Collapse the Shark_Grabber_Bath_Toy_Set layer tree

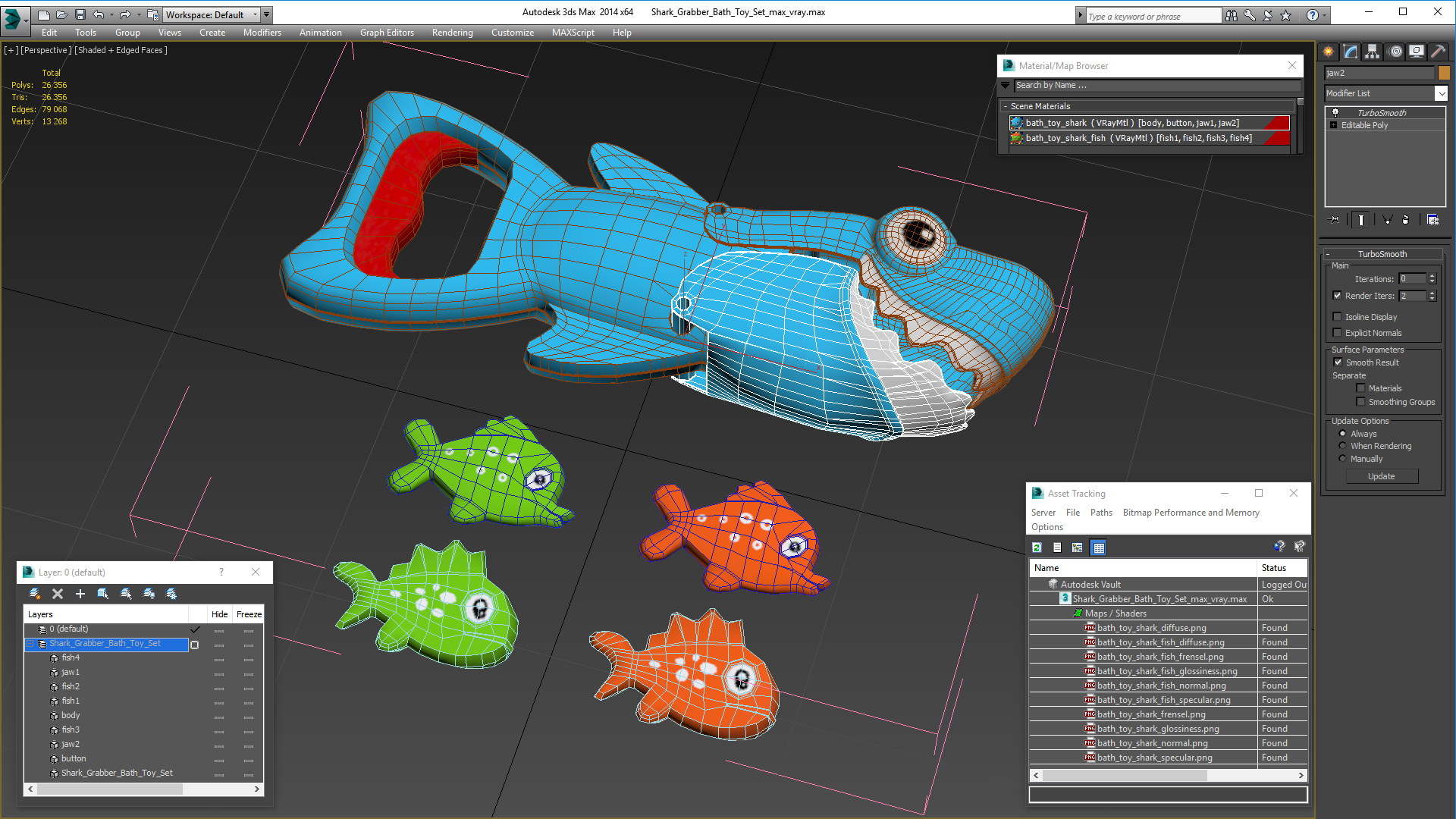31,644
